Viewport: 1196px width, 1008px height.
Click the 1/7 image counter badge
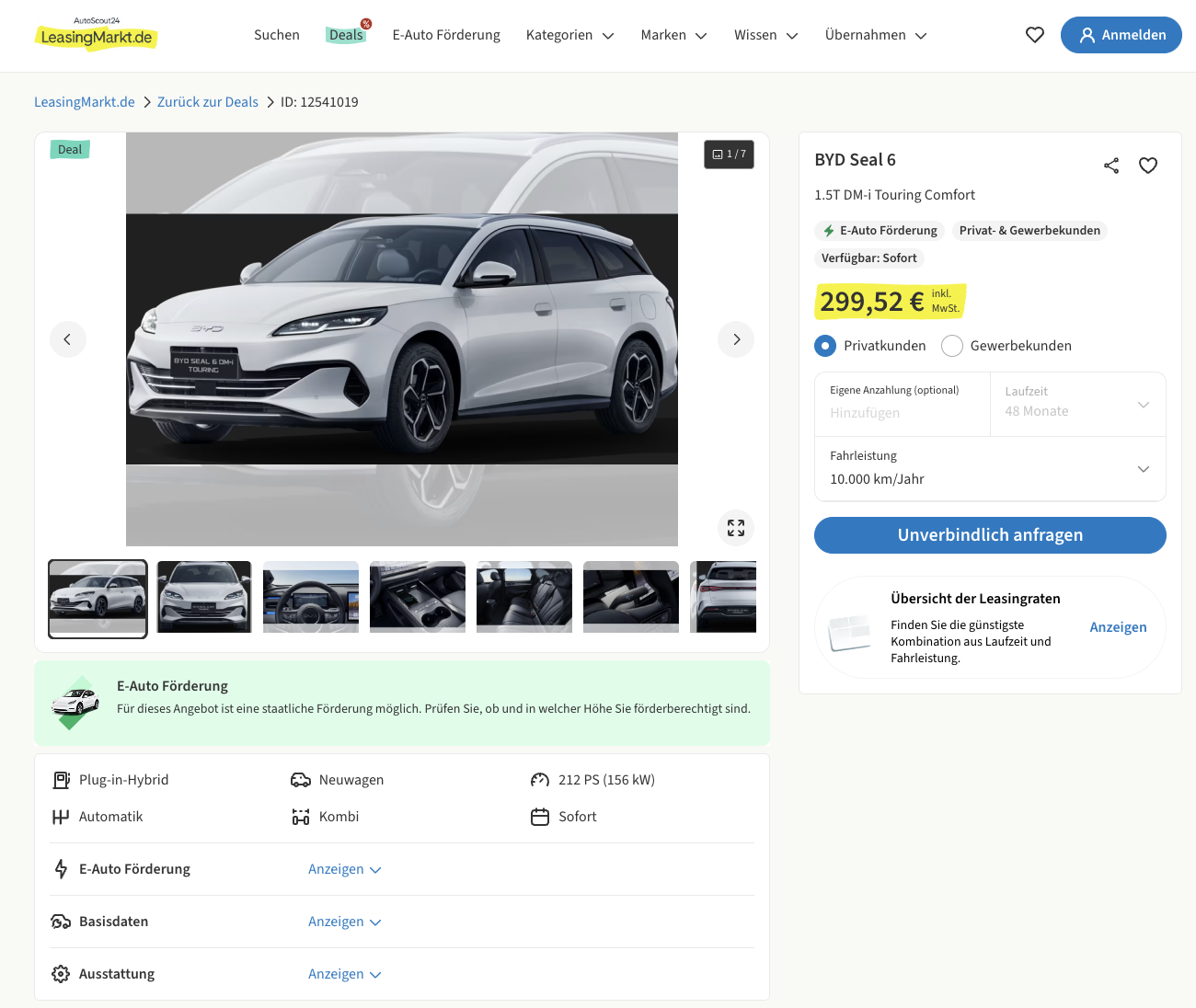pyautogui.click(x=729, y=155)
